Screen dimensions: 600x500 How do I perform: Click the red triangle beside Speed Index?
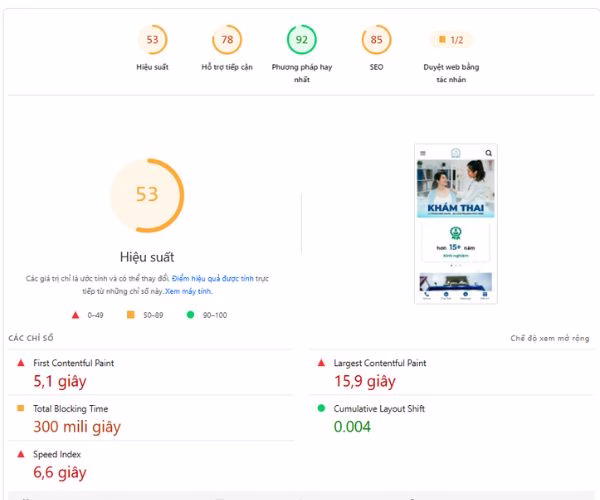[x=21, y=454]
